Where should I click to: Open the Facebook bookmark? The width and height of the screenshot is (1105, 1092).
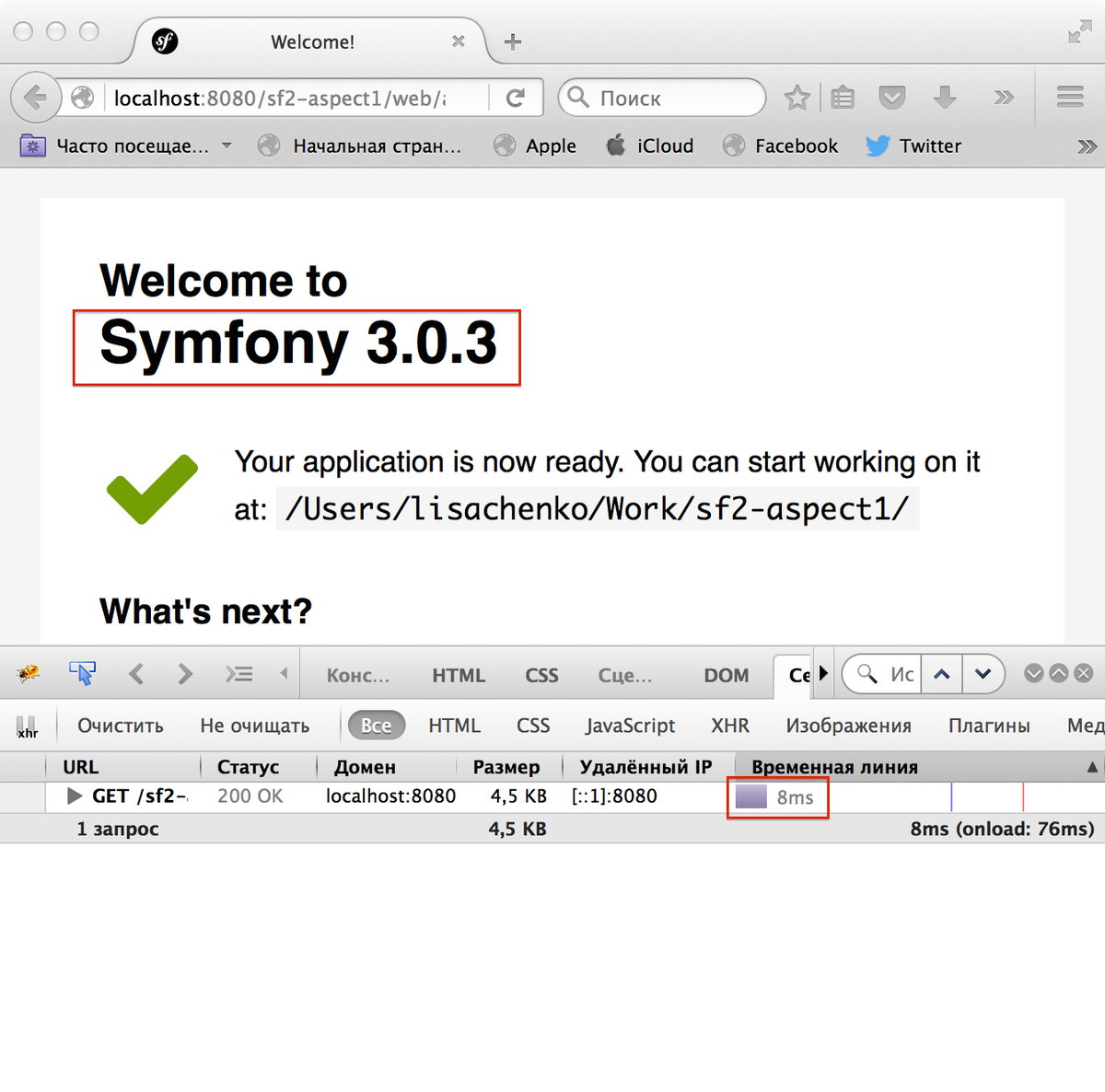781,145
